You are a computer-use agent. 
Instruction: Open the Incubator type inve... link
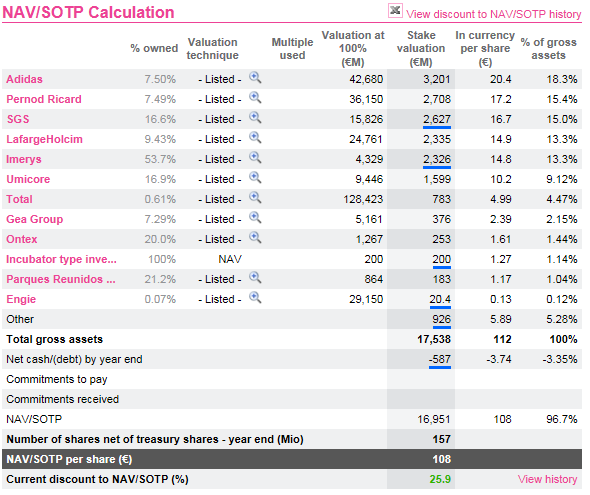tap(61, 259)
